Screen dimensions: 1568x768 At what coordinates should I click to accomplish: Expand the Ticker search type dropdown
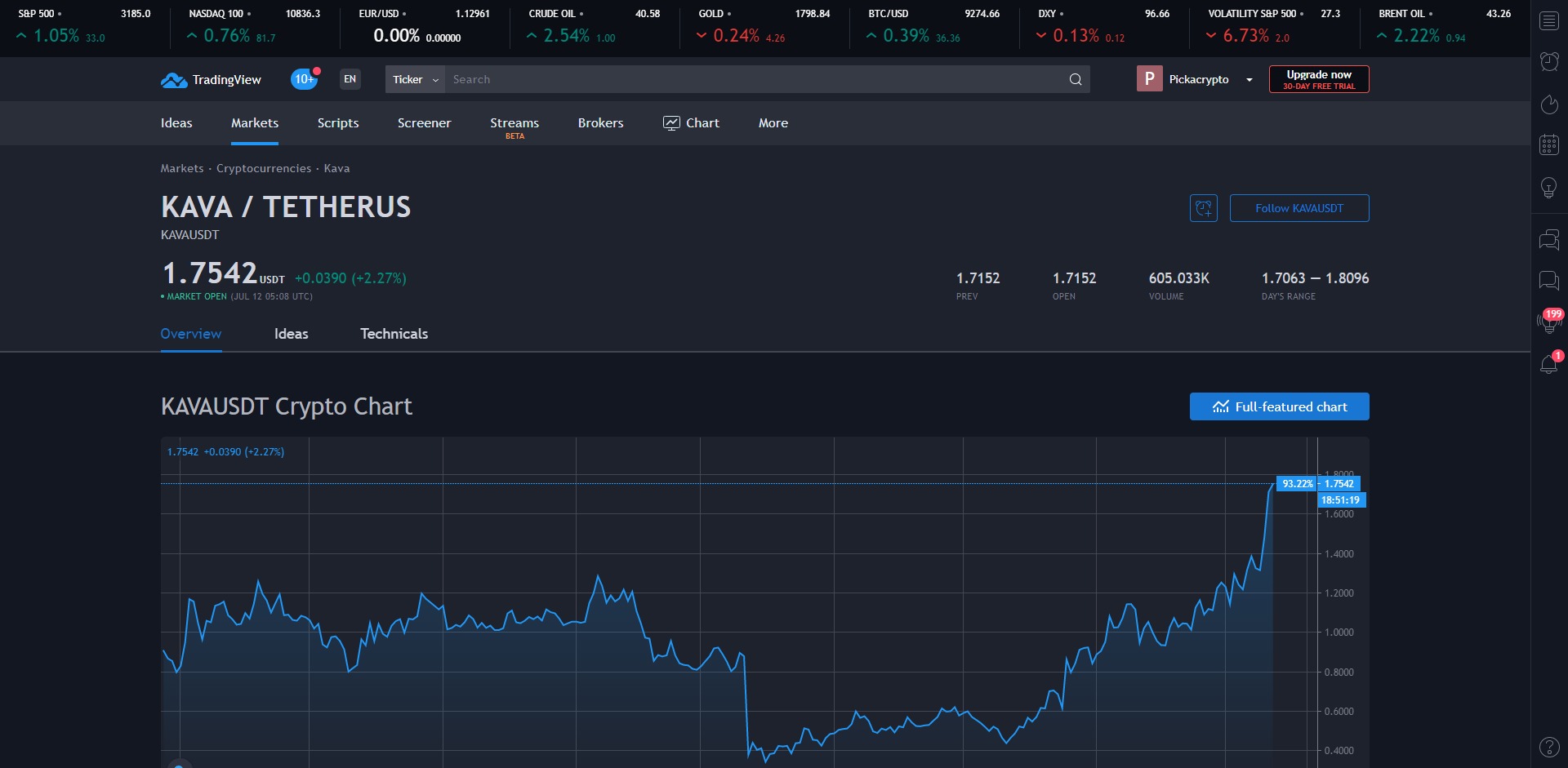415,79
